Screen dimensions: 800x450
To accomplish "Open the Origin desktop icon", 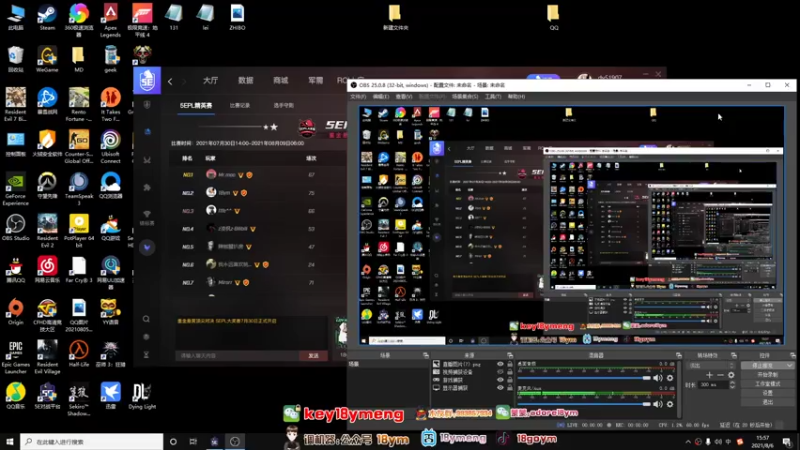I will pos(15,312).
